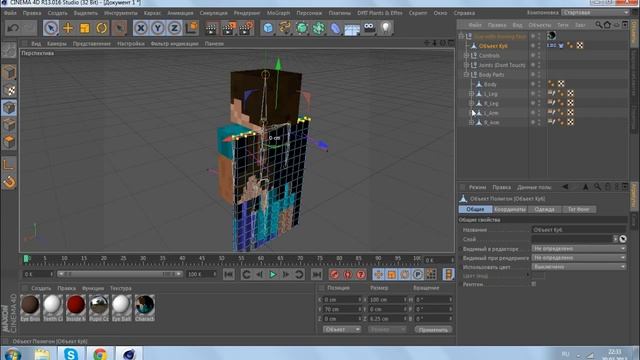Screen dimensions: 640x360
Task: Toggle the X-ray checkbox
Action: click(x=534, y=284)
